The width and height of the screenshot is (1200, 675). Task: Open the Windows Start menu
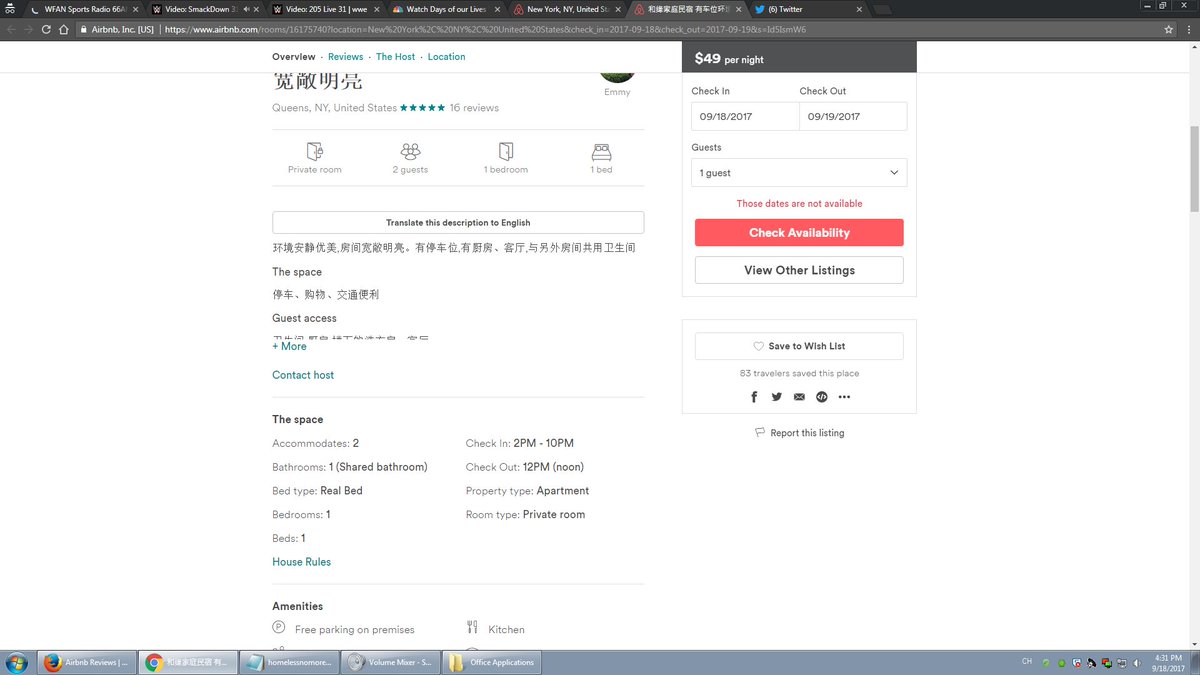point(17,662)
